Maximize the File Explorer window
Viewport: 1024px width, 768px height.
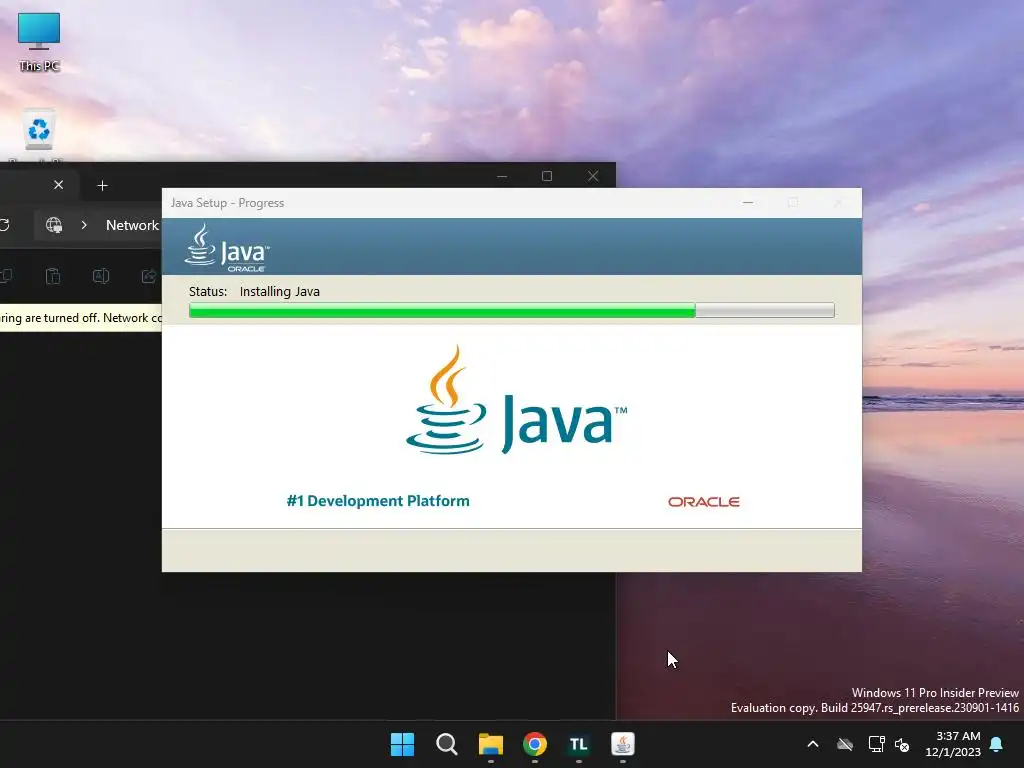point(547,176)
